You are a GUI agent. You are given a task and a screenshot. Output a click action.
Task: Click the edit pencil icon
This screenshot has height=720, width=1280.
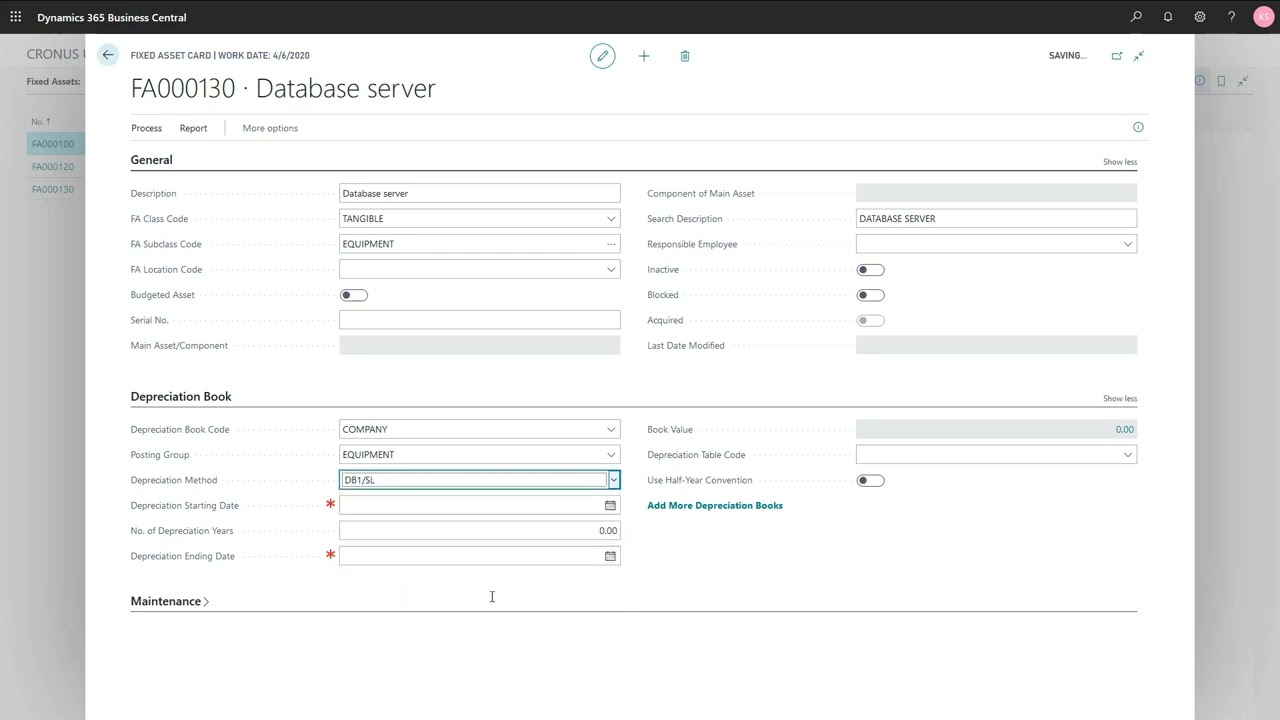(602, 56)
